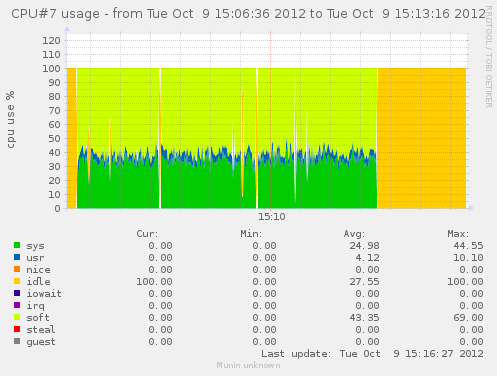
Task: Click the gray guest legend swatch
Action: click(x=17, y=341)
